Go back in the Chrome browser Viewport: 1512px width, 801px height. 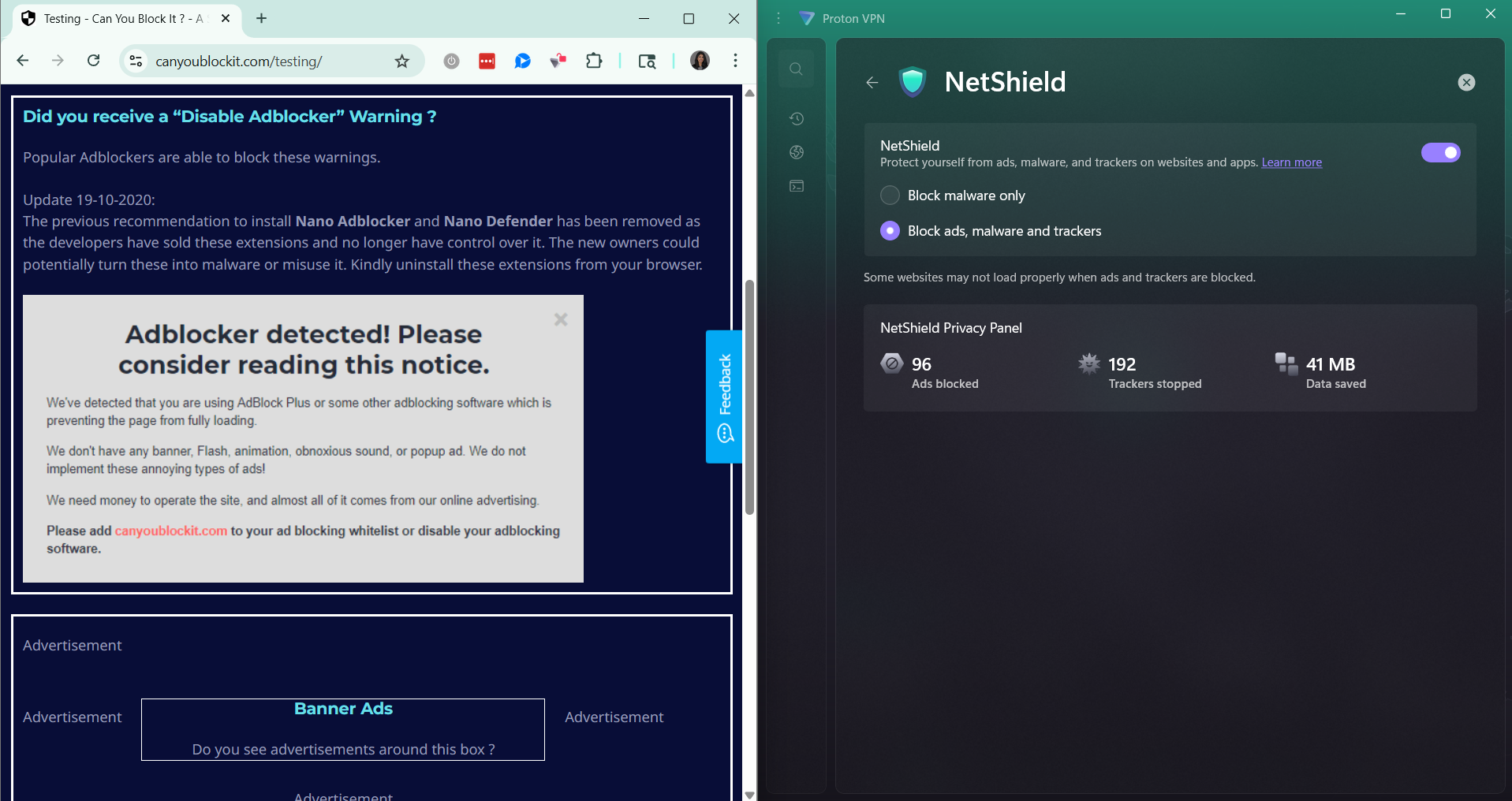pos(23,61)
